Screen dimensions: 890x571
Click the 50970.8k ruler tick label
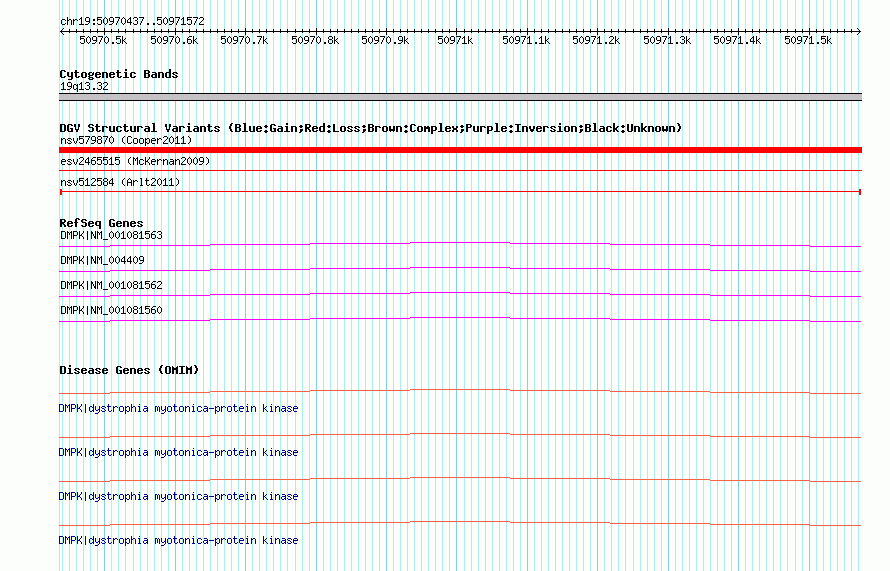[315, 40]
